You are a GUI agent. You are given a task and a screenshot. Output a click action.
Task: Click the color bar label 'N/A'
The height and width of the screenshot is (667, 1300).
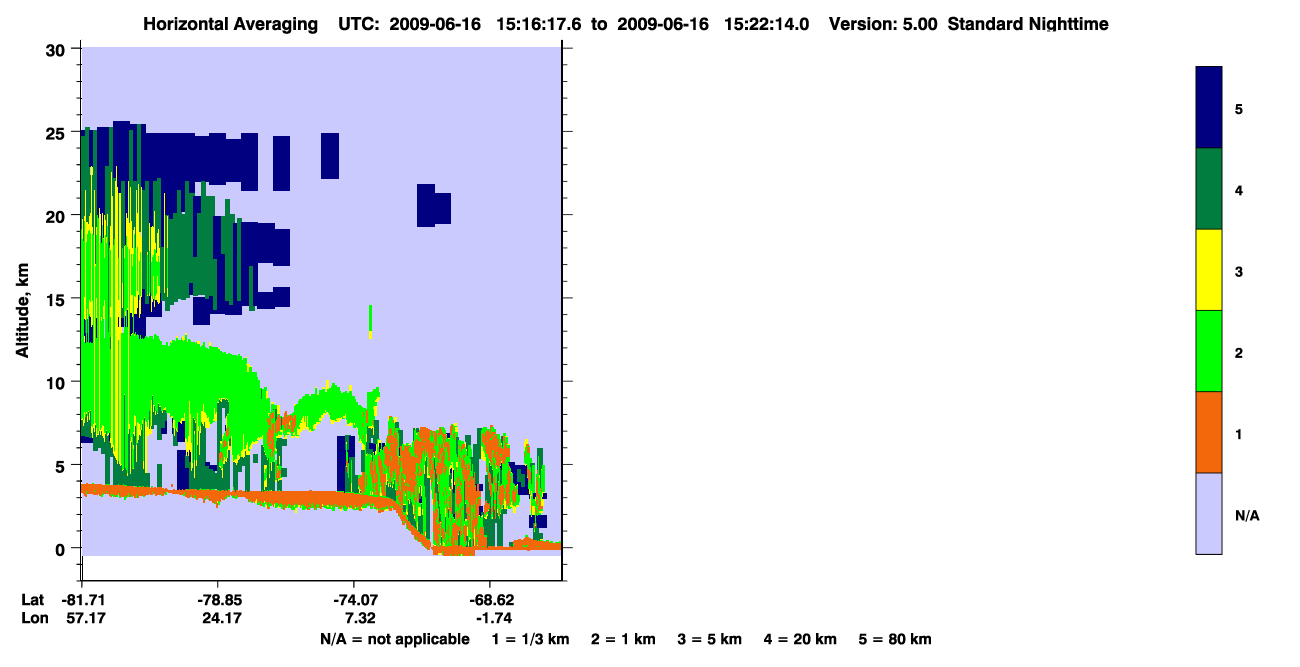pyautogui.click(x=1246, y=516)
